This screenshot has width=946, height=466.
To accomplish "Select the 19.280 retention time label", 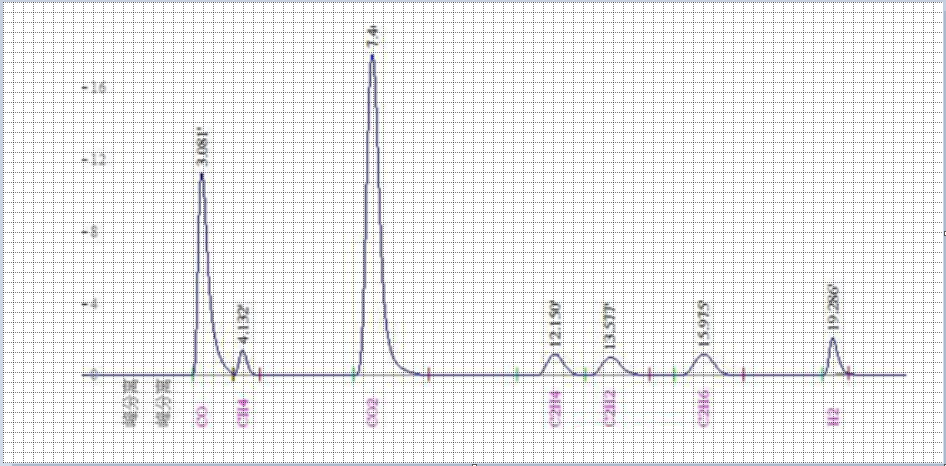I will (x=832, y=309).
